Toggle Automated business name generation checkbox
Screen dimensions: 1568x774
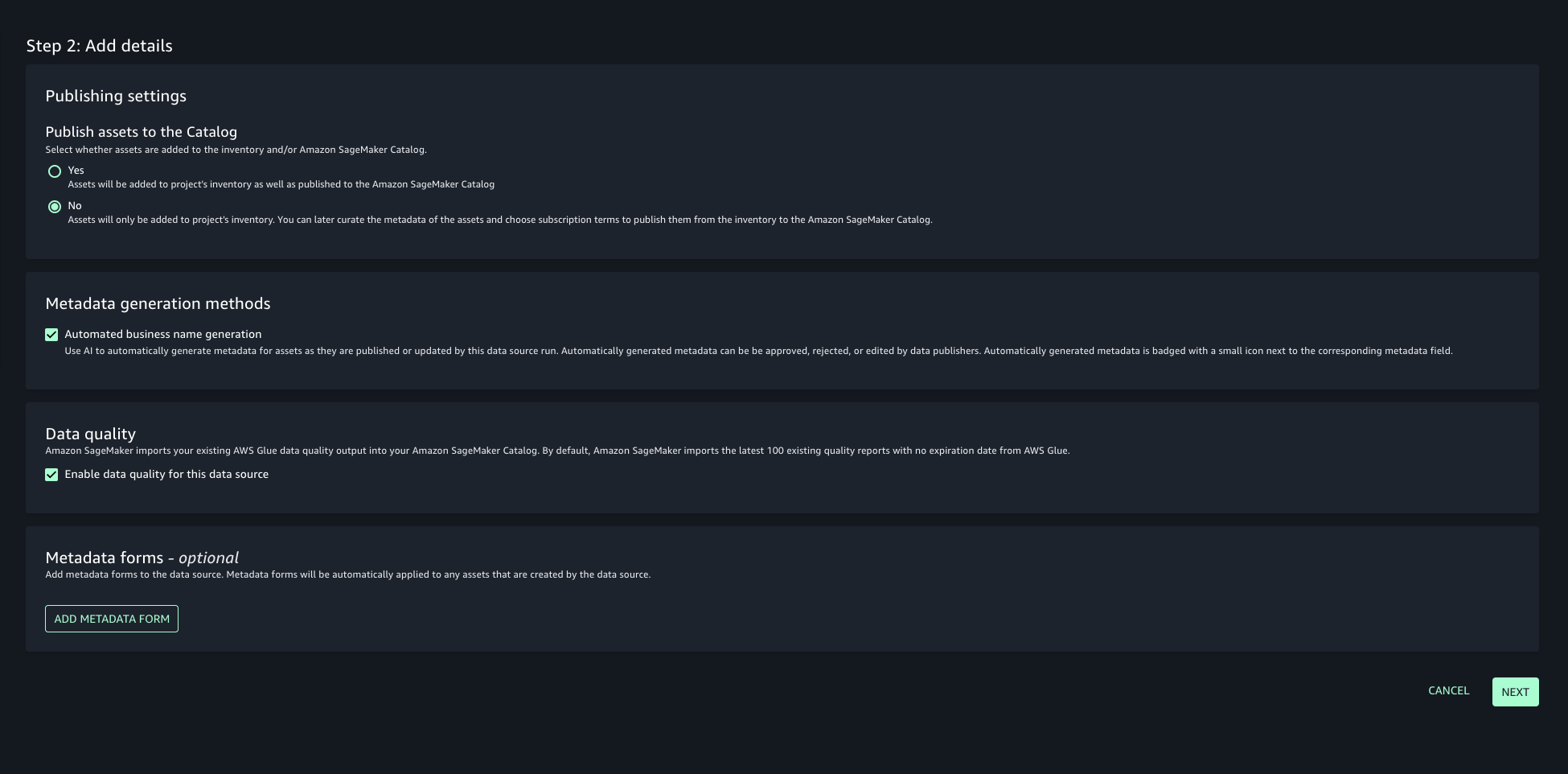(51, 335)
